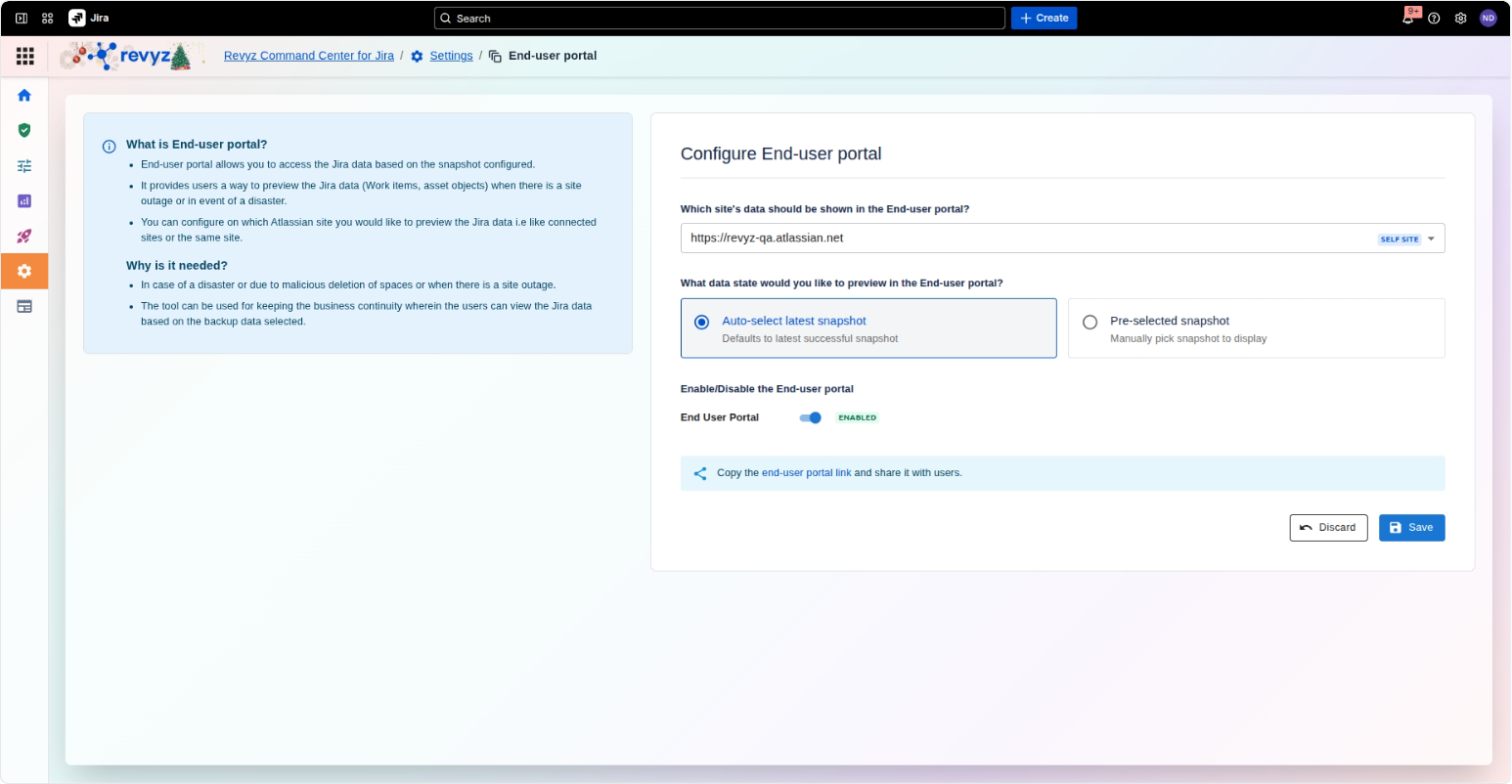
Task: Click the Save button
Action: click(x=1411, y=527)
